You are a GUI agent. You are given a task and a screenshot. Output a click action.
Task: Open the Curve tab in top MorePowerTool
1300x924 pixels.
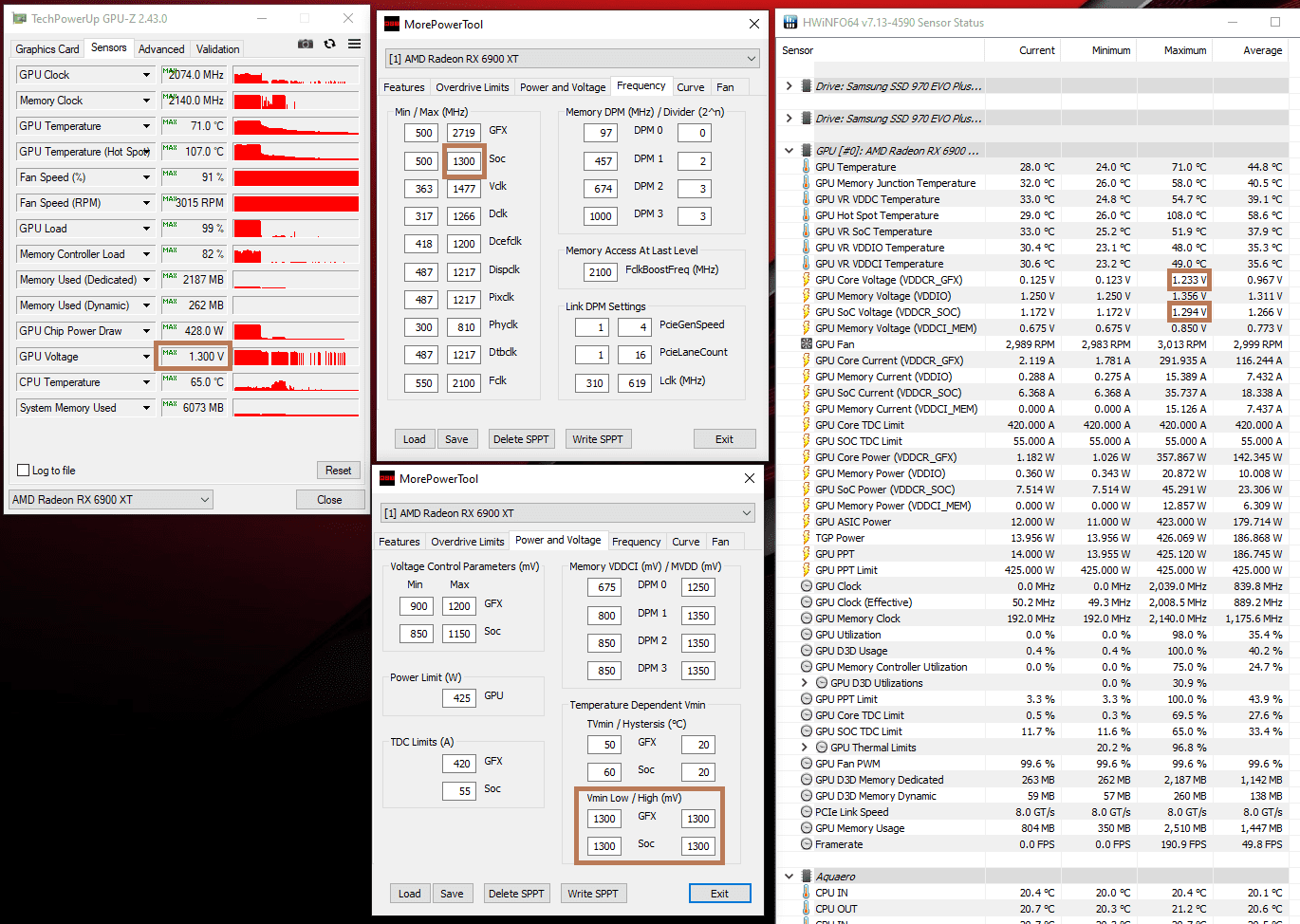pyautogui.click(x=691, y=87)
